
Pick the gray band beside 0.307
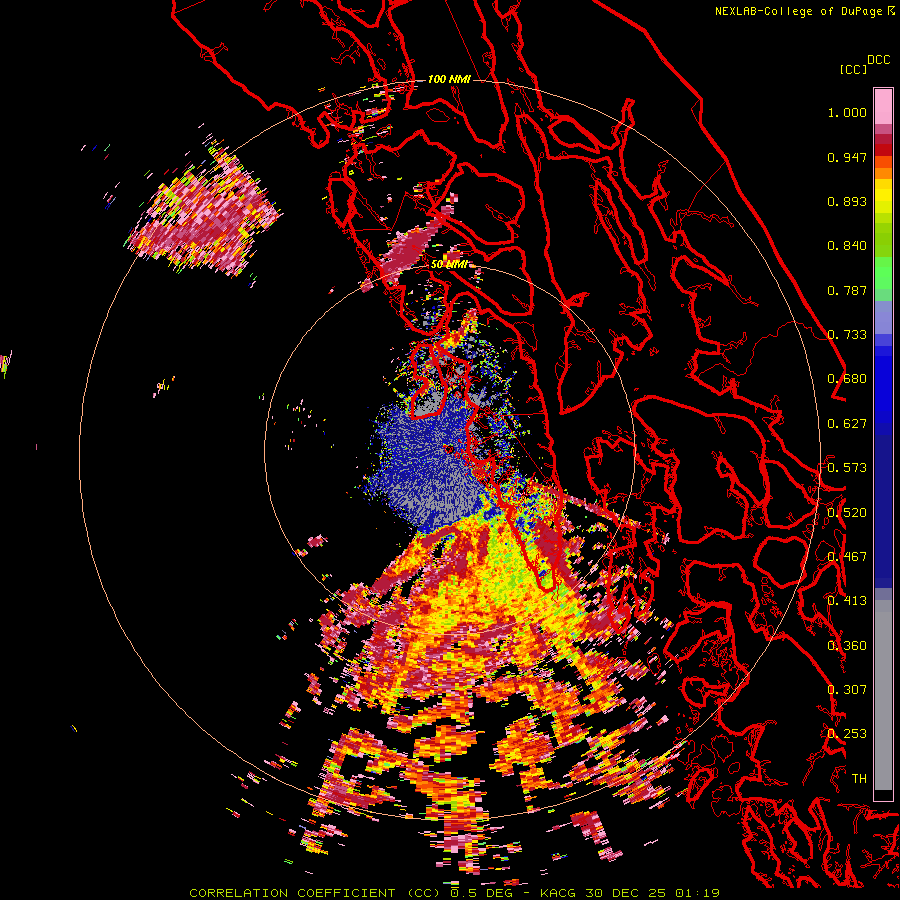[883, 695]
